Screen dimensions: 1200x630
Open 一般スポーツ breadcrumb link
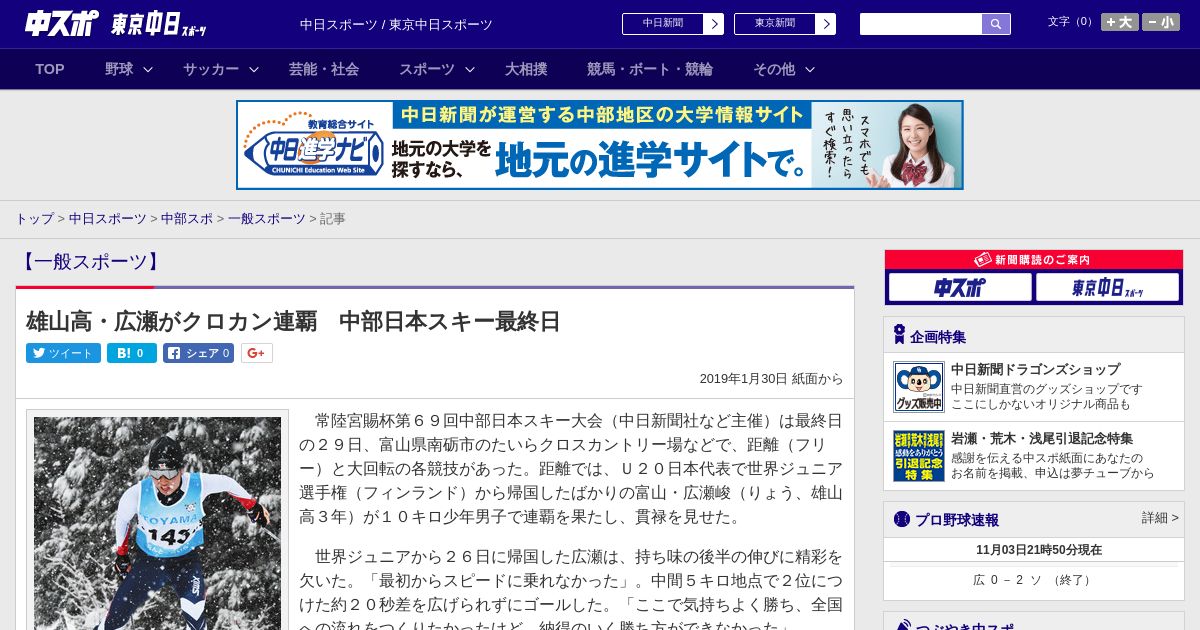coord(267,218)
